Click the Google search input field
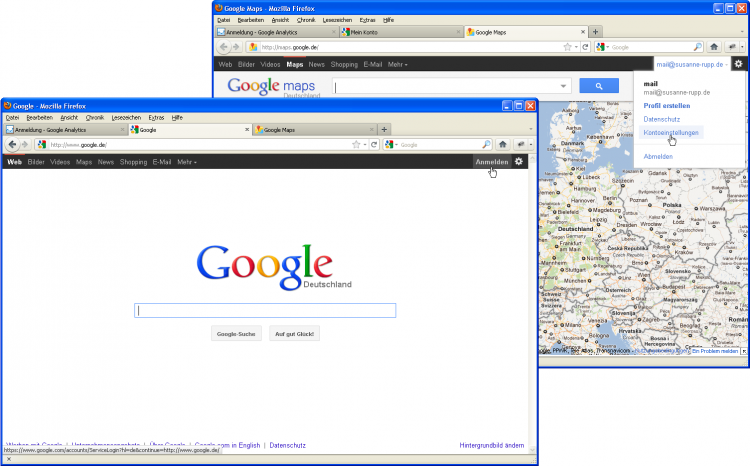The width and height of the screenshot is (750, 466). click(x=265, y=310)
